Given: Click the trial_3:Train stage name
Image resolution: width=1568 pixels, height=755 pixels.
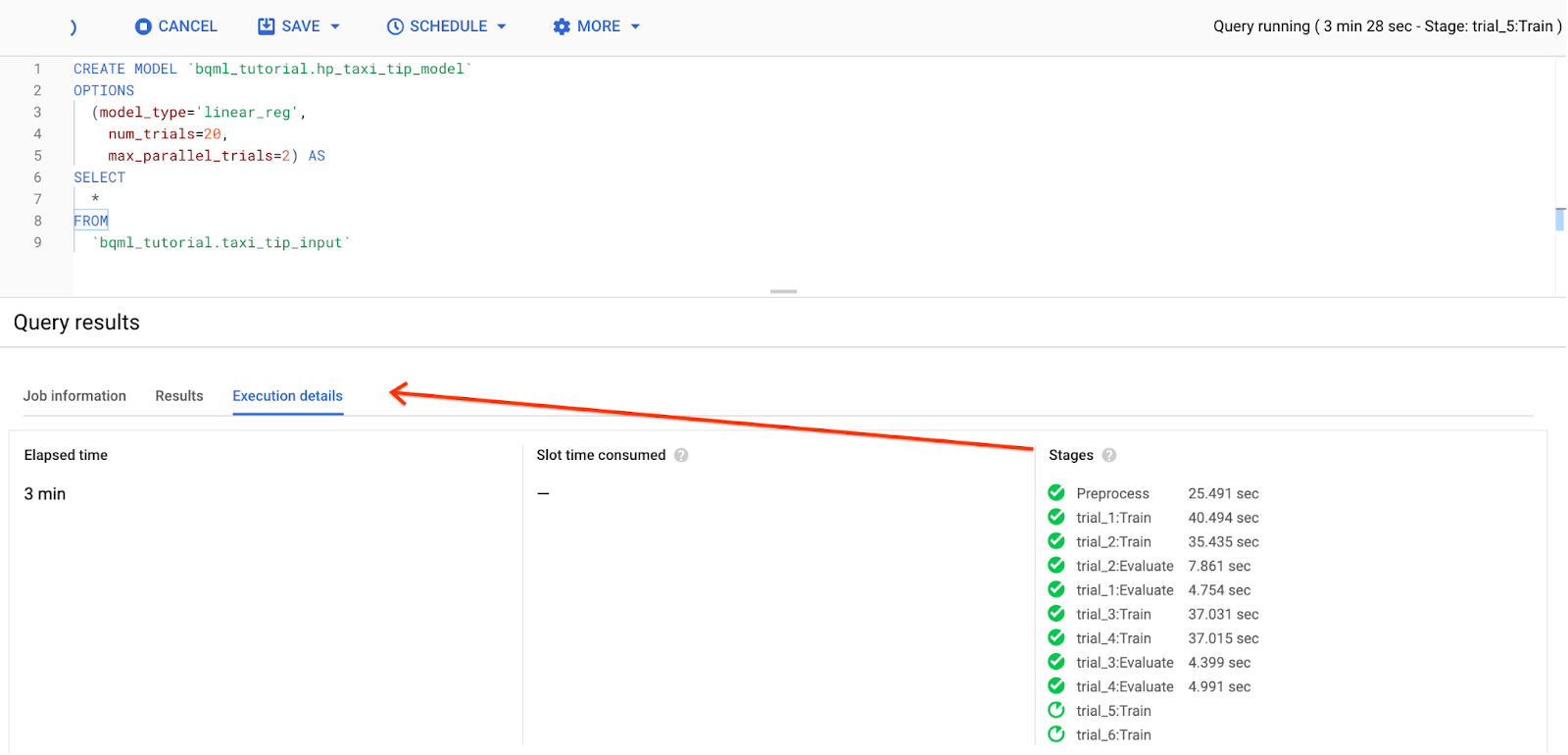Looking at the screenshot, I should point(1113,614).
